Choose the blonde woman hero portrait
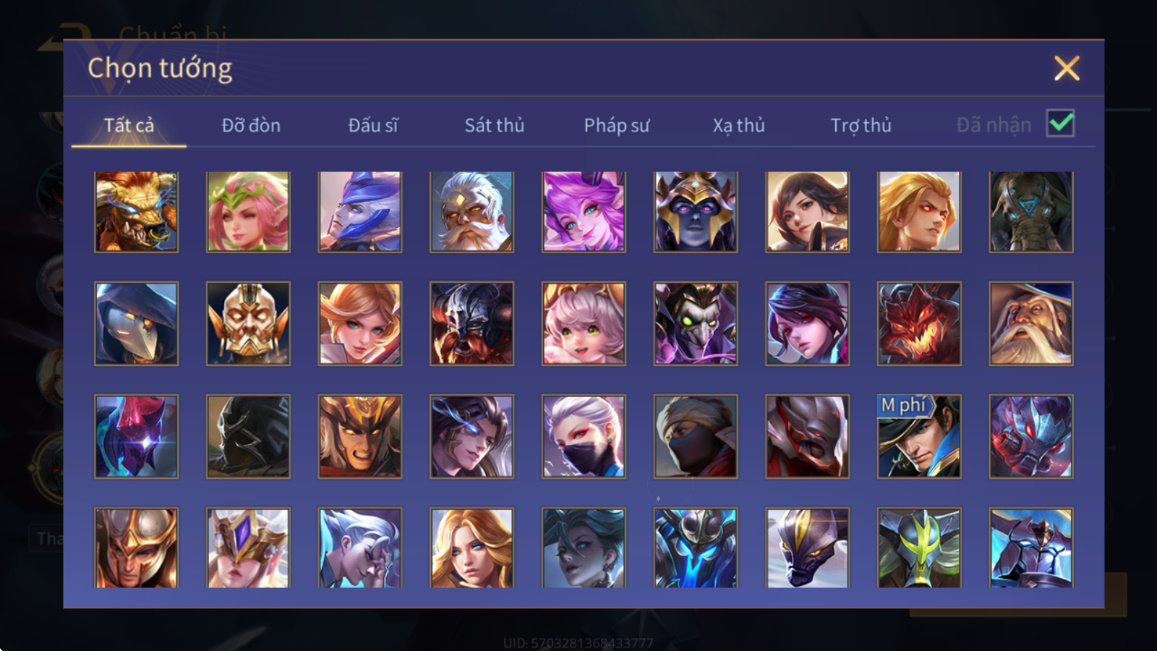This screenshot has width=1157, height=651. coord(472,548)
